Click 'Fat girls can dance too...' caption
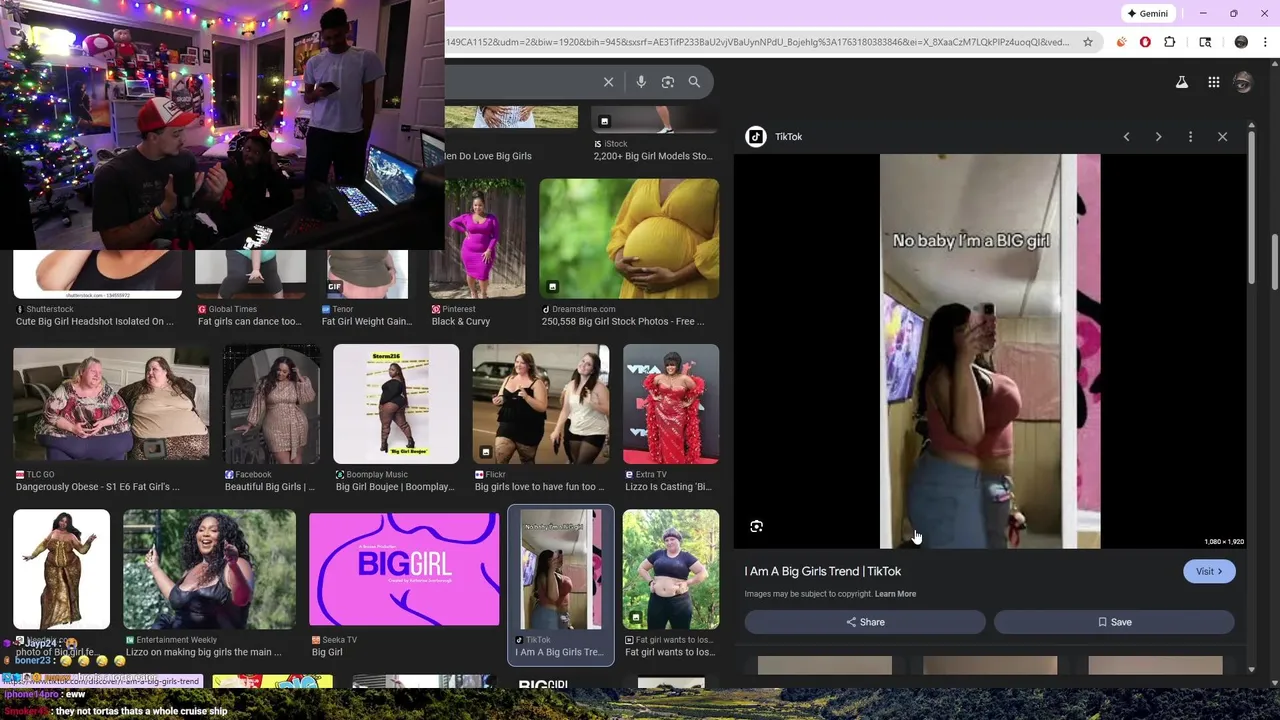Screen dimensions: 1280x720 [x=249, y=322]
